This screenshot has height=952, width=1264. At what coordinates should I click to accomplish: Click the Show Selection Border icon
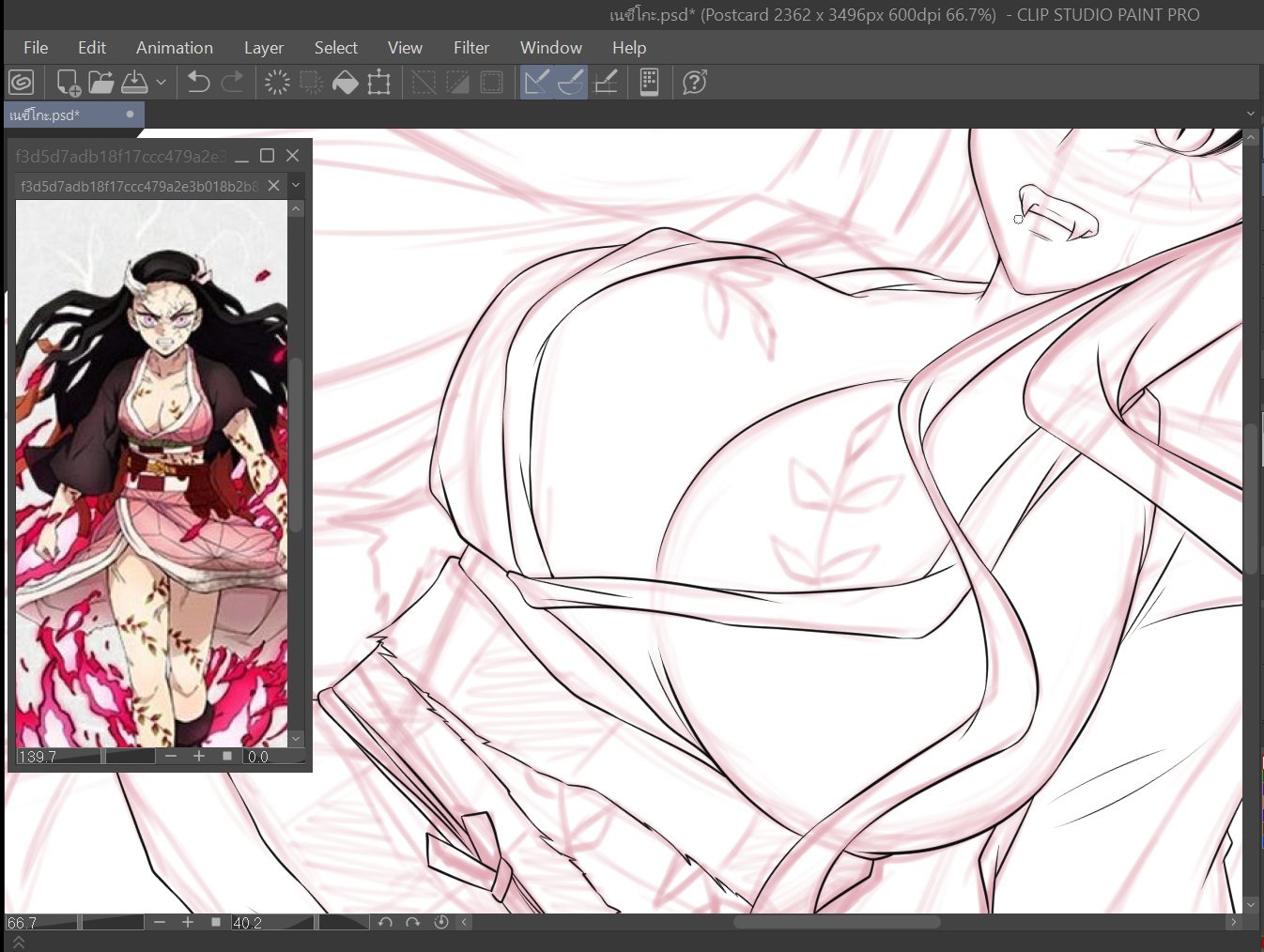[491, 83]
